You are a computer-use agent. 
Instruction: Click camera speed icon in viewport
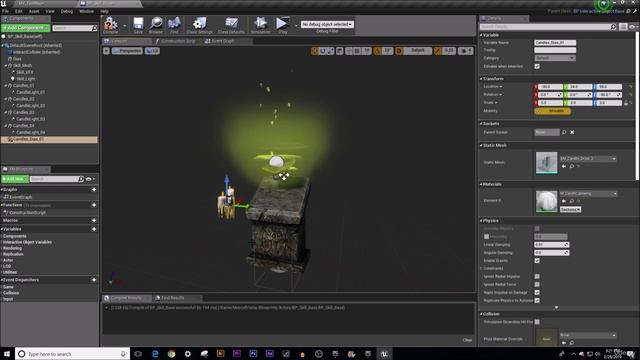pyautogui.click(x=465, y=51)
